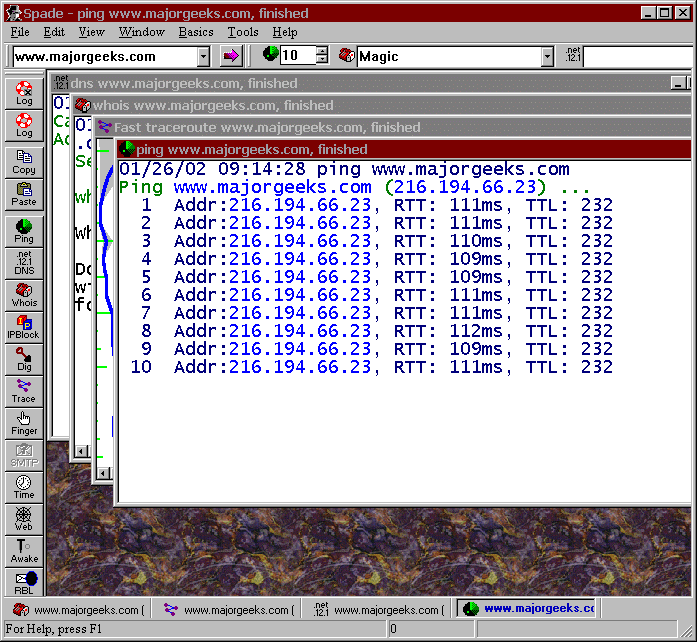Click the ping header line 01/26/02 09:14:28
Image resolution: width=697 pixels, height=642 pixels.
(344, 169)
